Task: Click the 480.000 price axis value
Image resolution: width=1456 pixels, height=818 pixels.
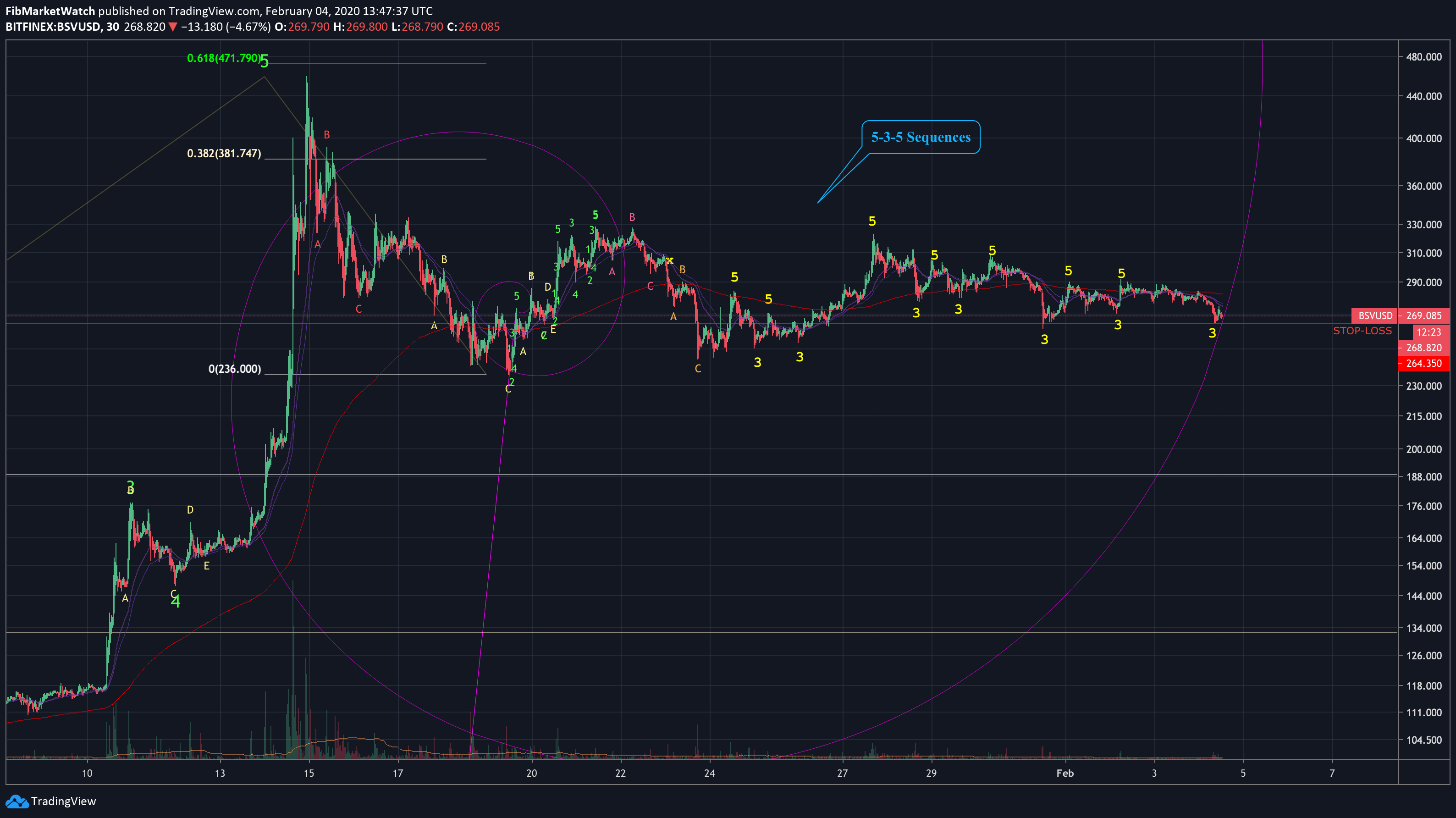Action: click(1424, 56)
